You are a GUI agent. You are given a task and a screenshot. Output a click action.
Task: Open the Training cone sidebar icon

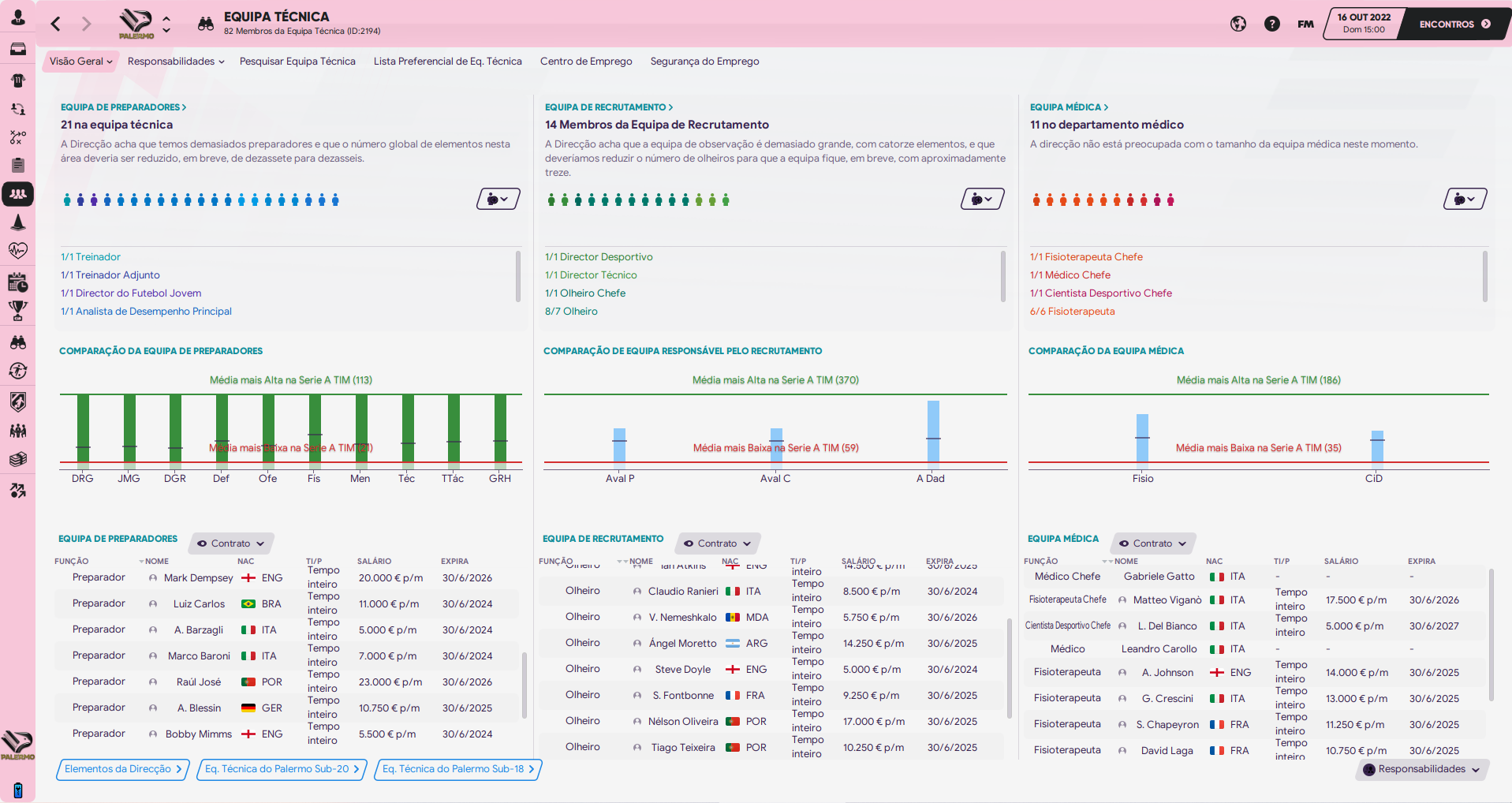click(x=17, y=222)
